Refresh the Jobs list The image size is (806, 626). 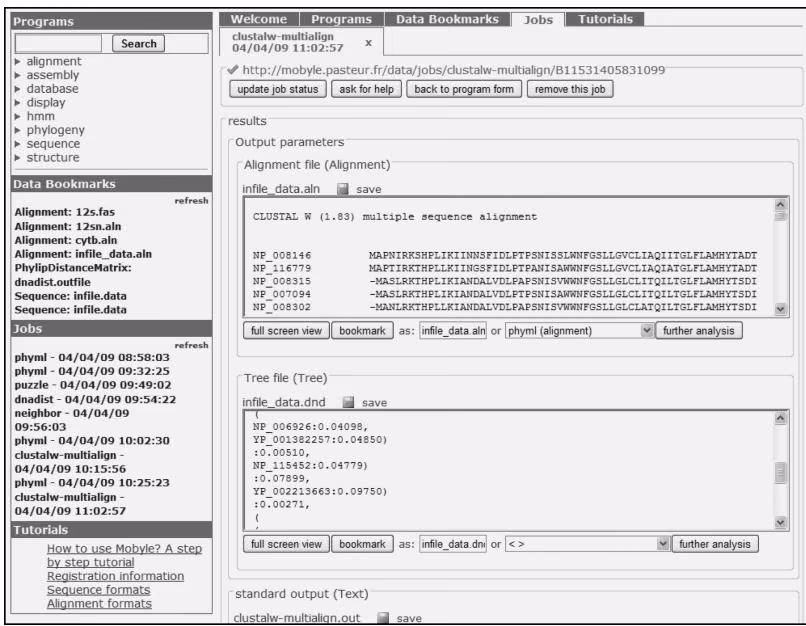pyautogui.click(x=191, y=345)
